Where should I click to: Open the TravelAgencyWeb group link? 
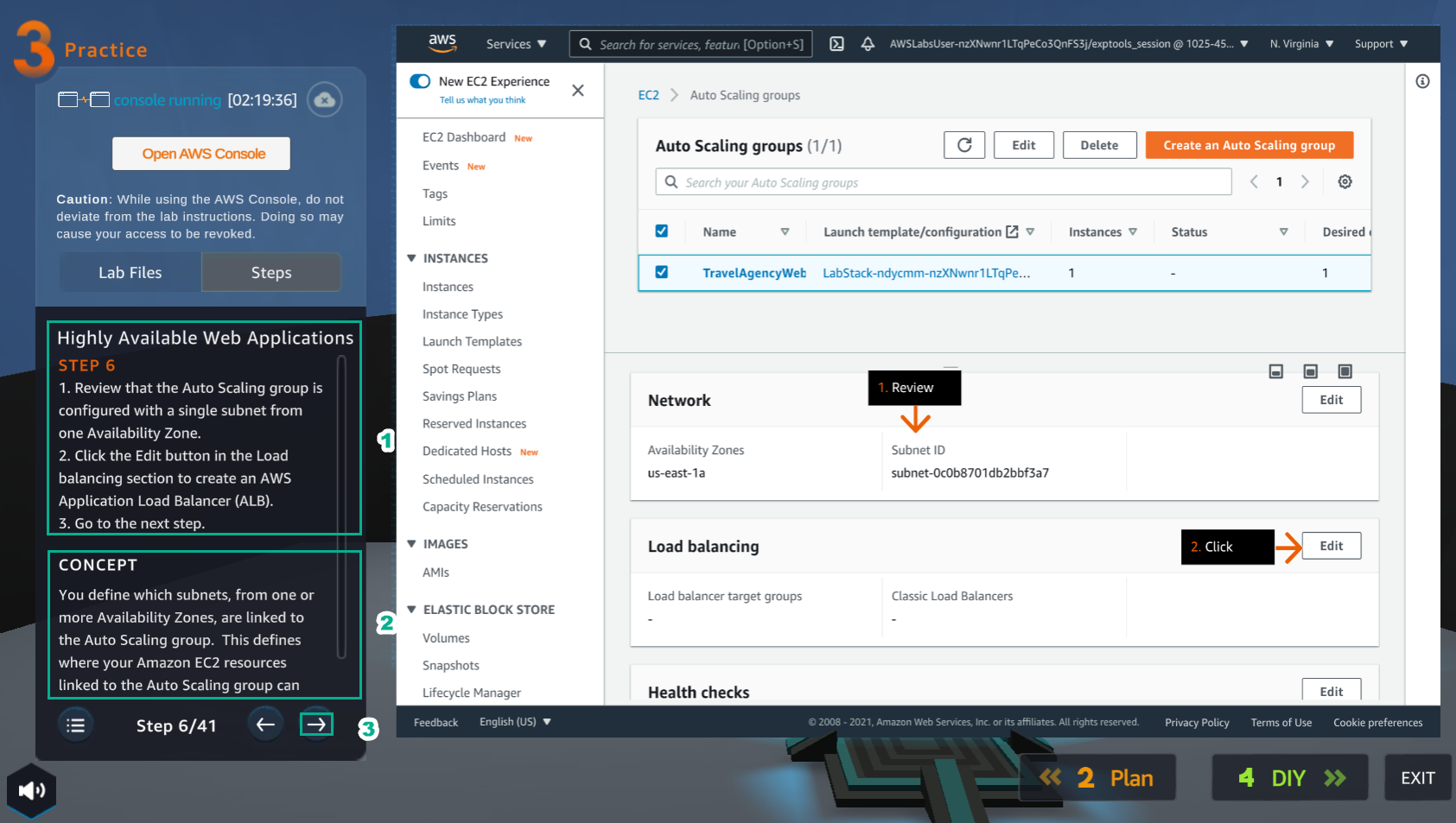pyautogui.click(x=753, y=273)
